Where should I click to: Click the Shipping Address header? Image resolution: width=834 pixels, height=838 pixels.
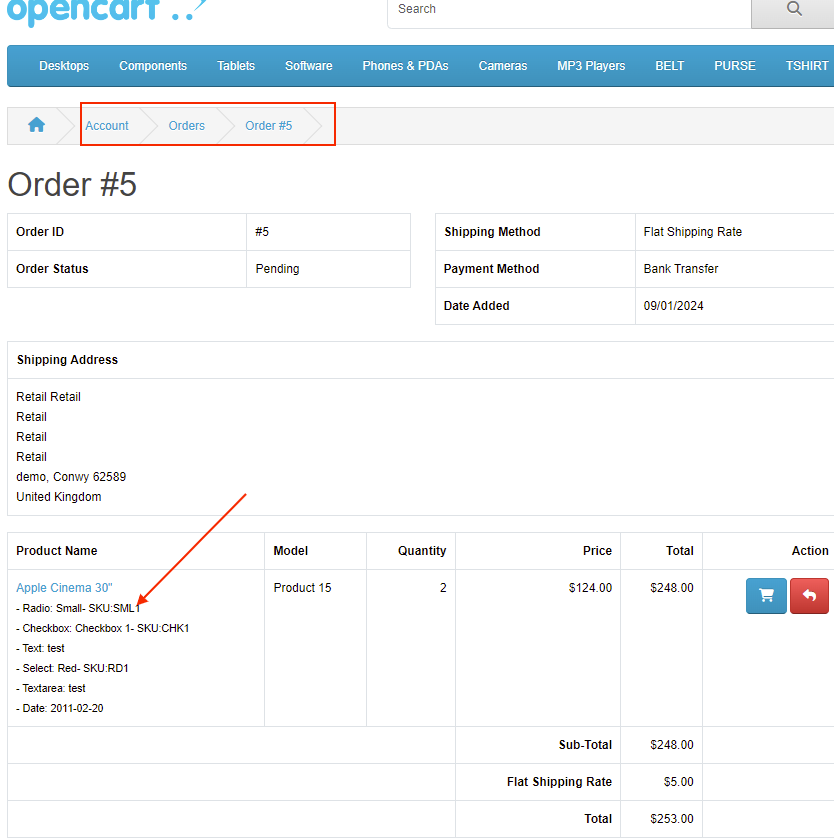[67, 360]
